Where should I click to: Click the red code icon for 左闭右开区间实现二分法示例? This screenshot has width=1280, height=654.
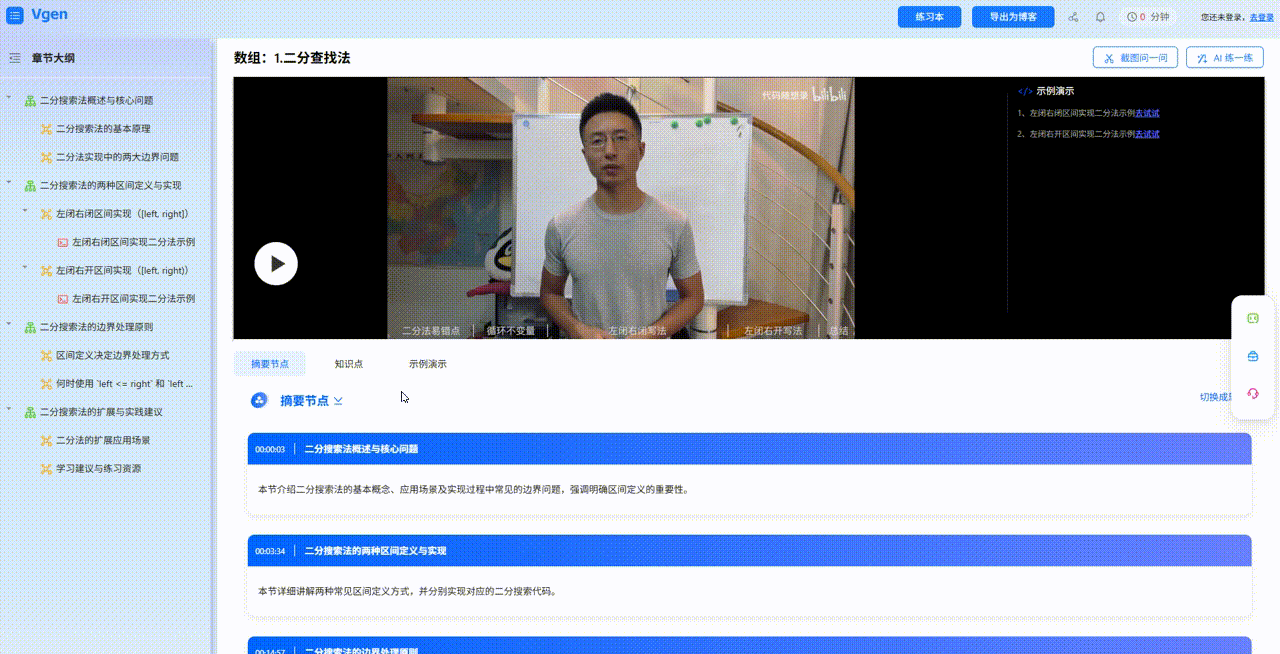click(x=62, y=299)
